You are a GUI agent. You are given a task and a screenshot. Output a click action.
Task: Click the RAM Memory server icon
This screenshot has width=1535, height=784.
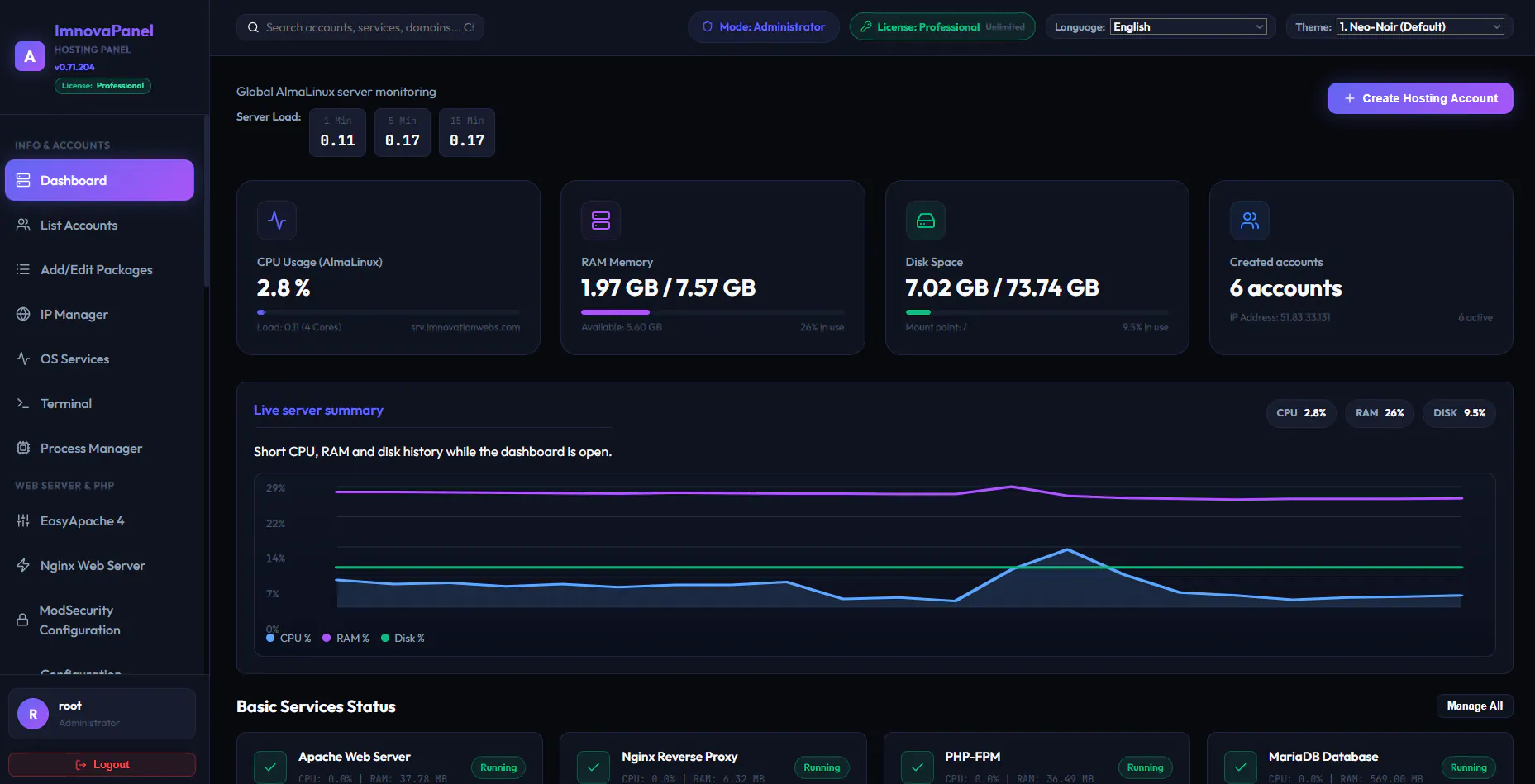(601, 221)
